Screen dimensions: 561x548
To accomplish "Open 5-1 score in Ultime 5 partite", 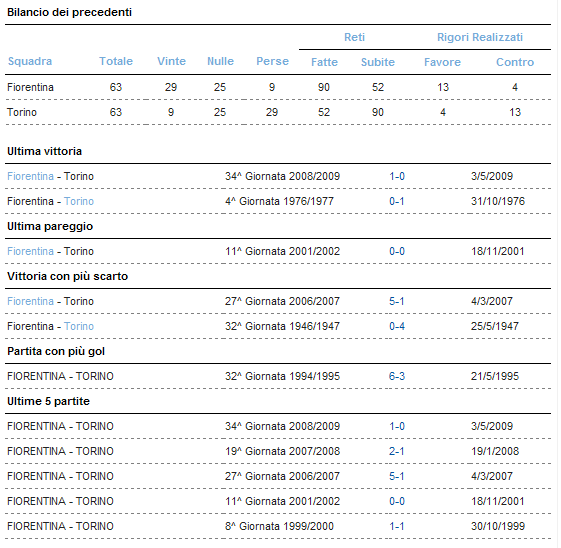I will click(397, 476).
